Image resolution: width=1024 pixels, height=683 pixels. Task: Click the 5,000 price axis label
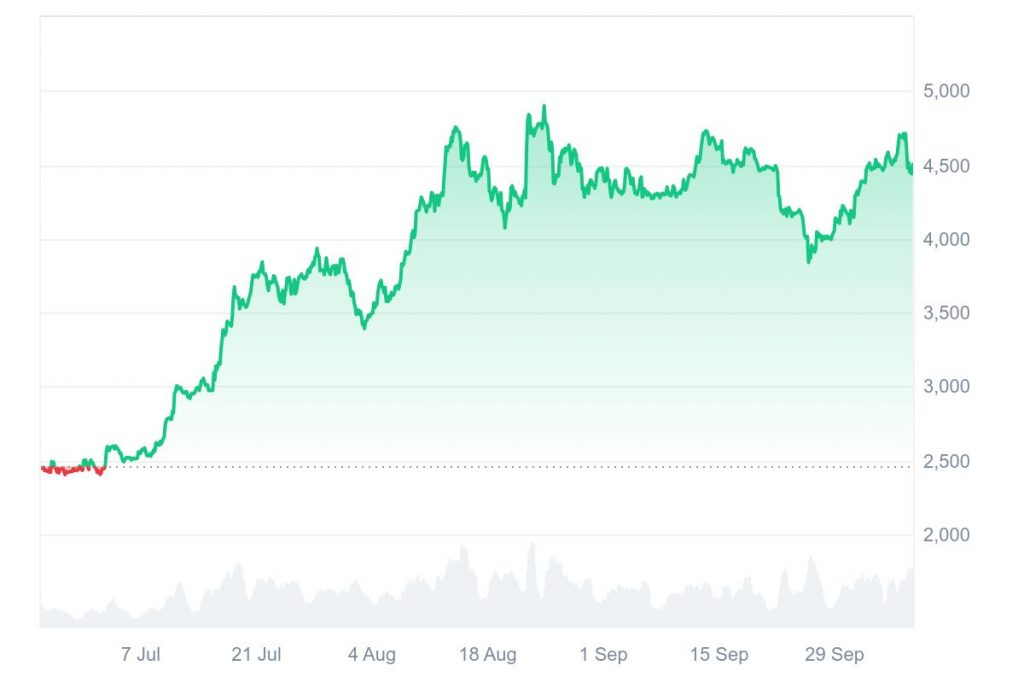(x=947, y=91)
